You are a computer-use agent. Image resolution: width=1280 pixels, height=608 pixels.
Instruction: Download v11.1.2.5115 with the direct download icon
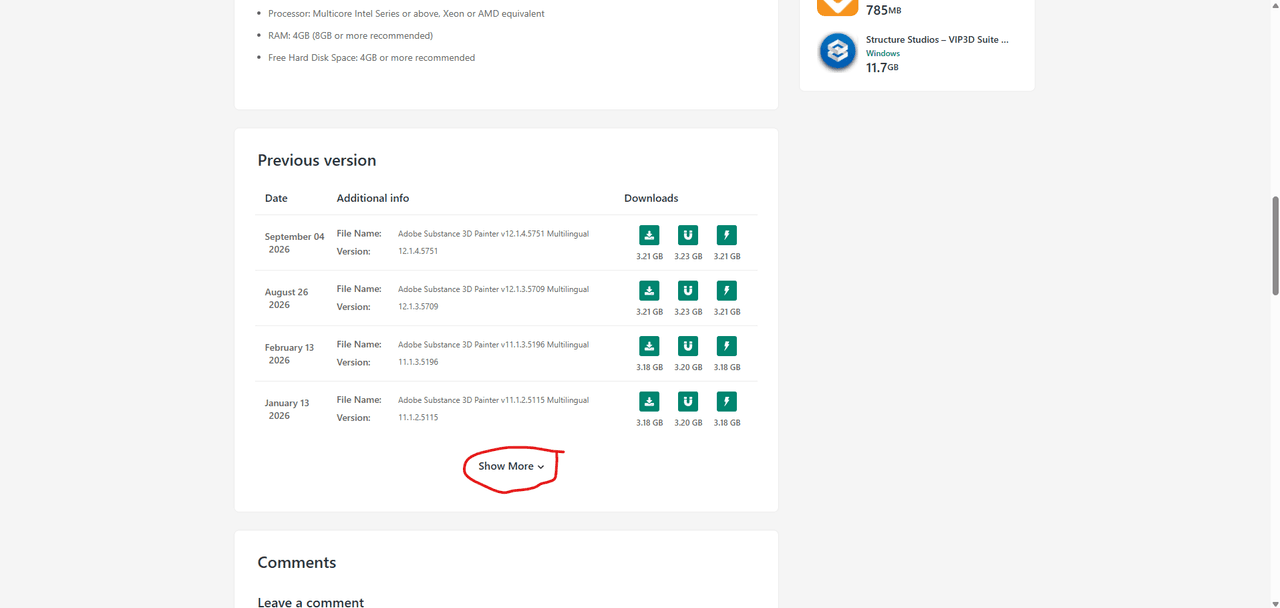click(x=649, y=402)
